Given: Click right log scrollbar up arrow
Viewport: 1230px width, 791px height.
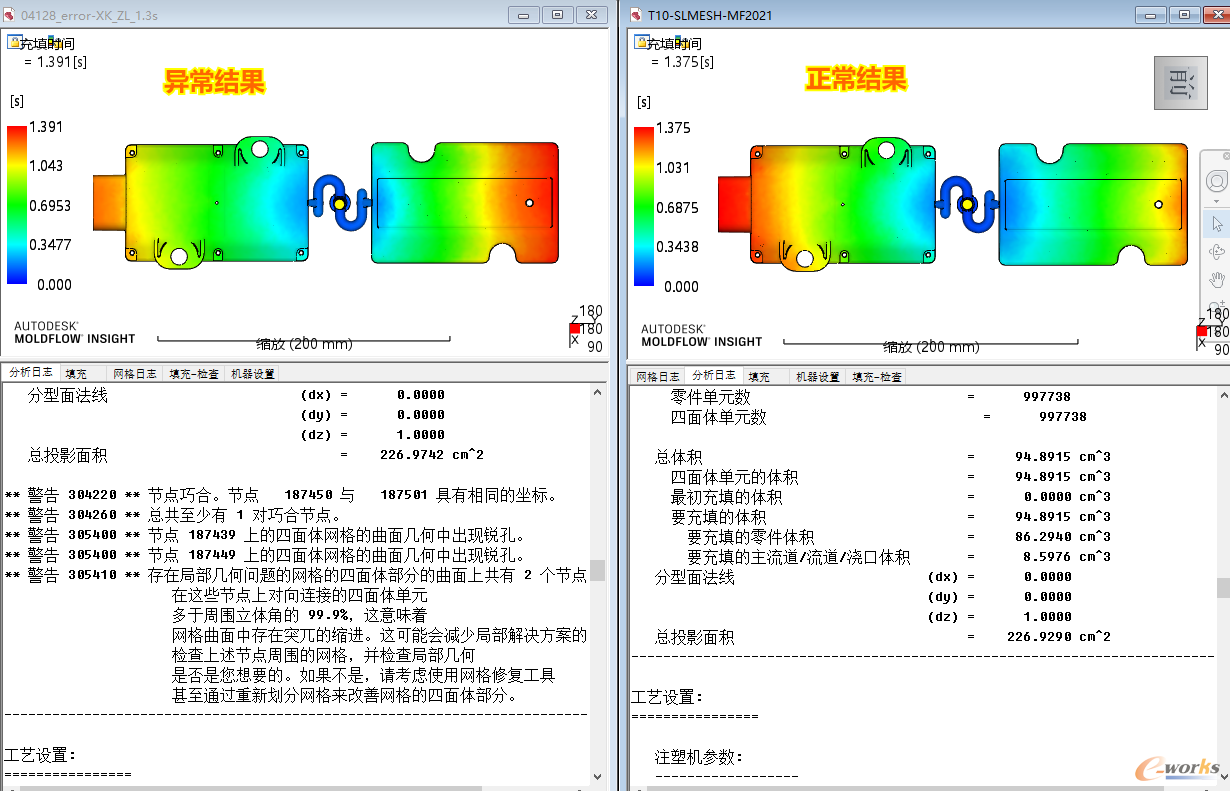Looking at the screenshot, I should coord(1223,397).
